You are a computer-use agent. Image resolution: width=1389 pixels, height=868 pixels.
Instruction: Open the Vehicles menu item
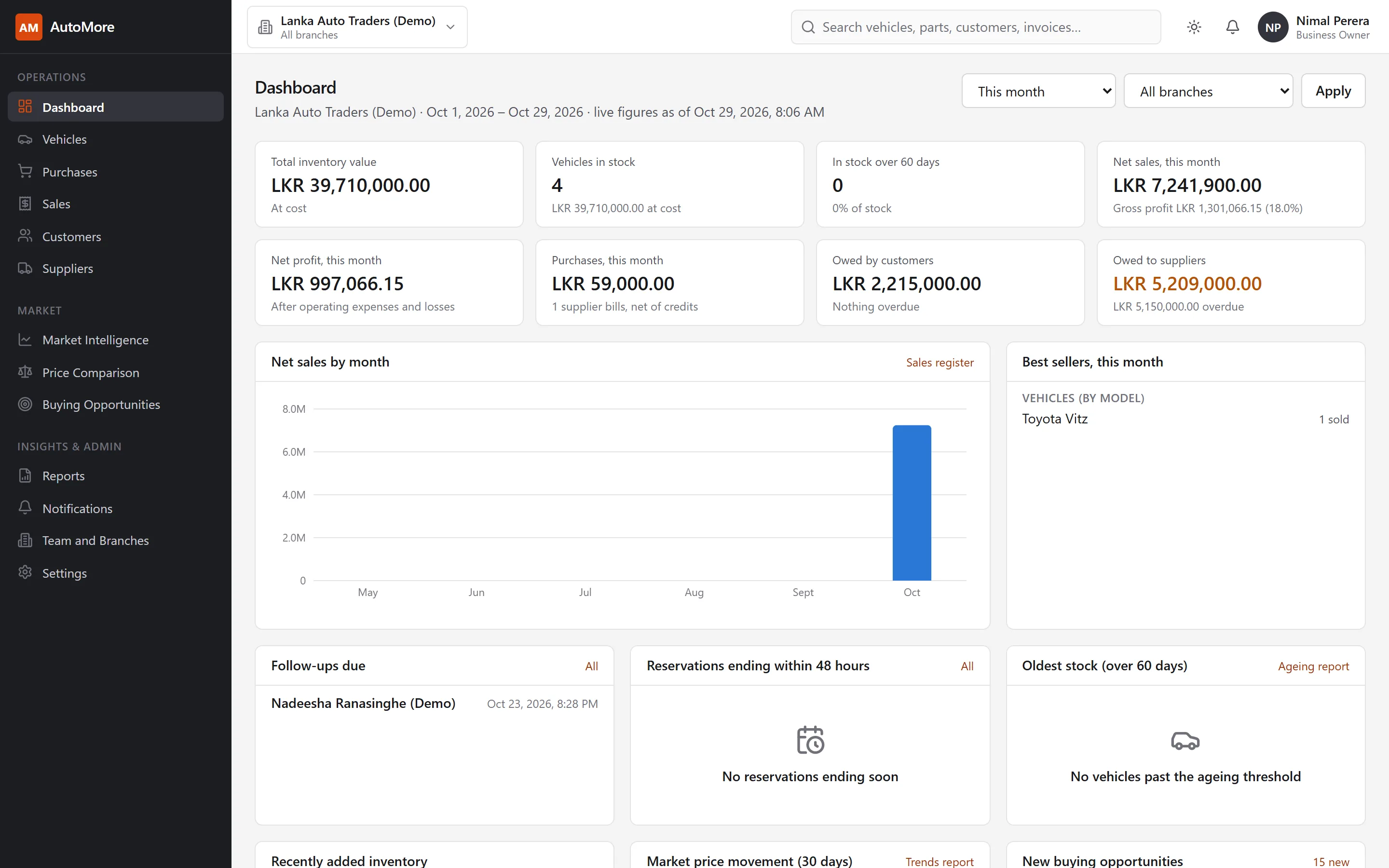click(115, 139)
